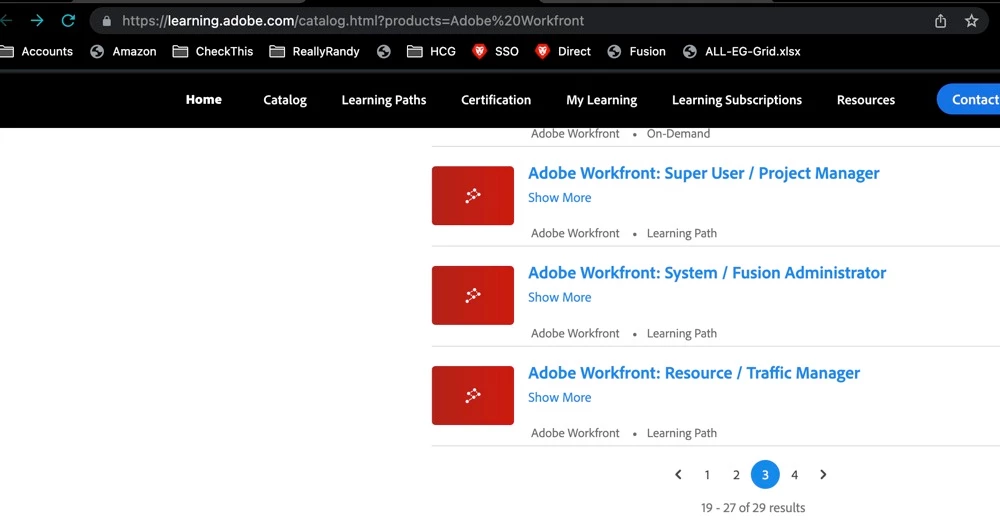Click the blue Contact button
The width and height of the screenshot is (1000, 525).
tap(968, 100)
